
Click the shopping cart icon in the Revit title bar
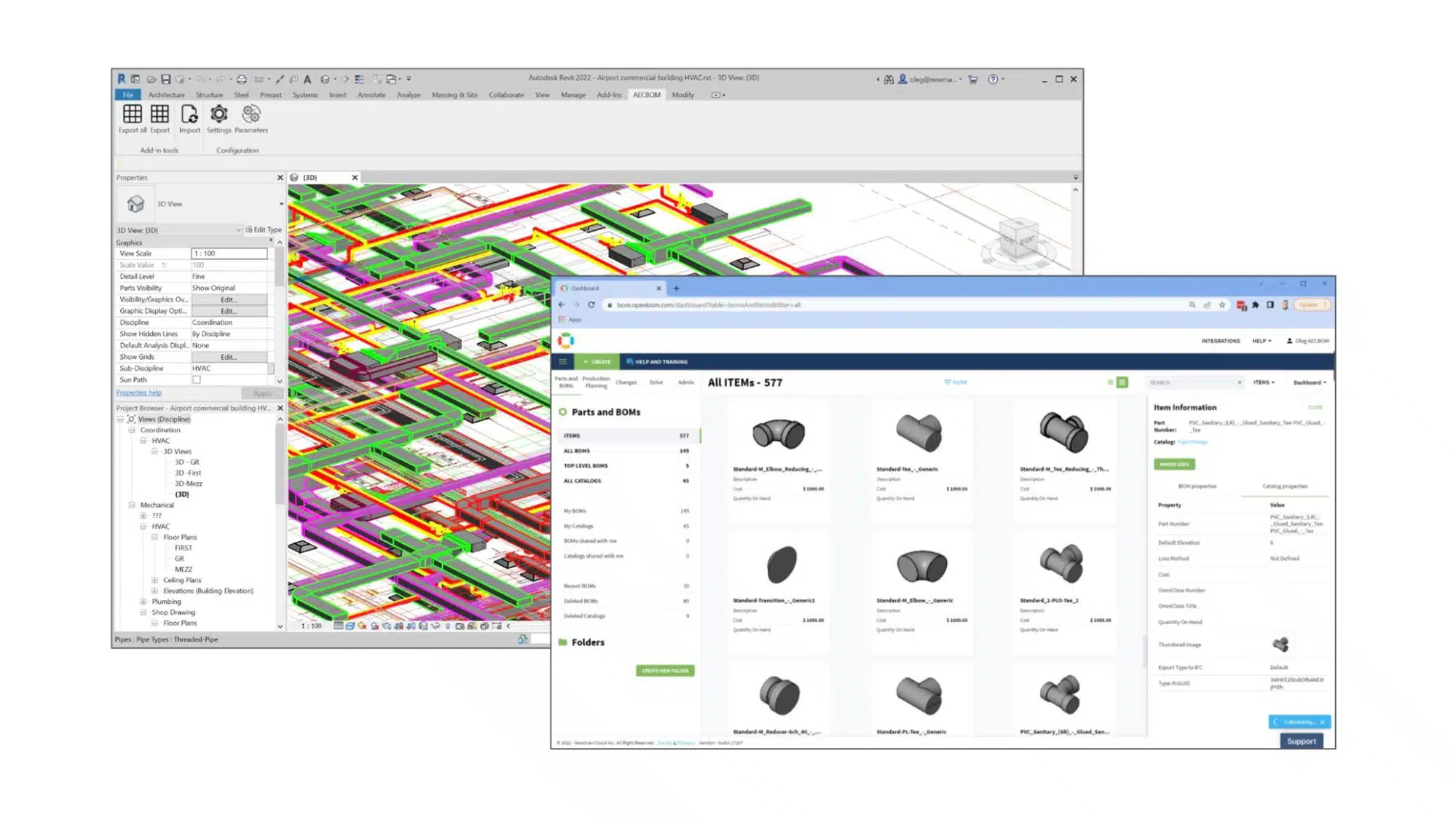point(973,79)
